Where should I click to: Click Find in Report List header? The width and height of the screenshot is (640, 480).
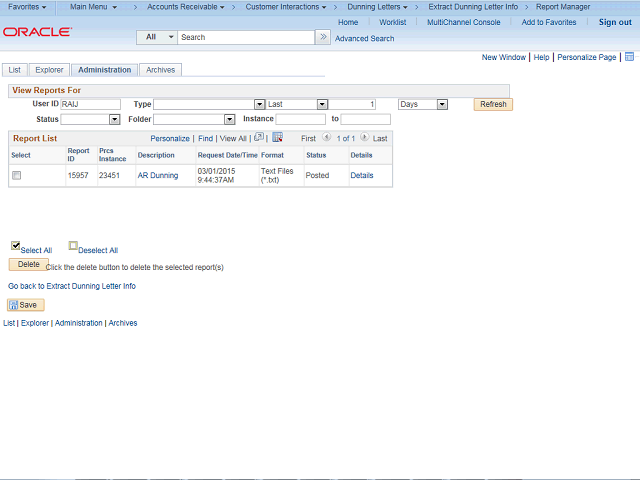tap(205, 138)
